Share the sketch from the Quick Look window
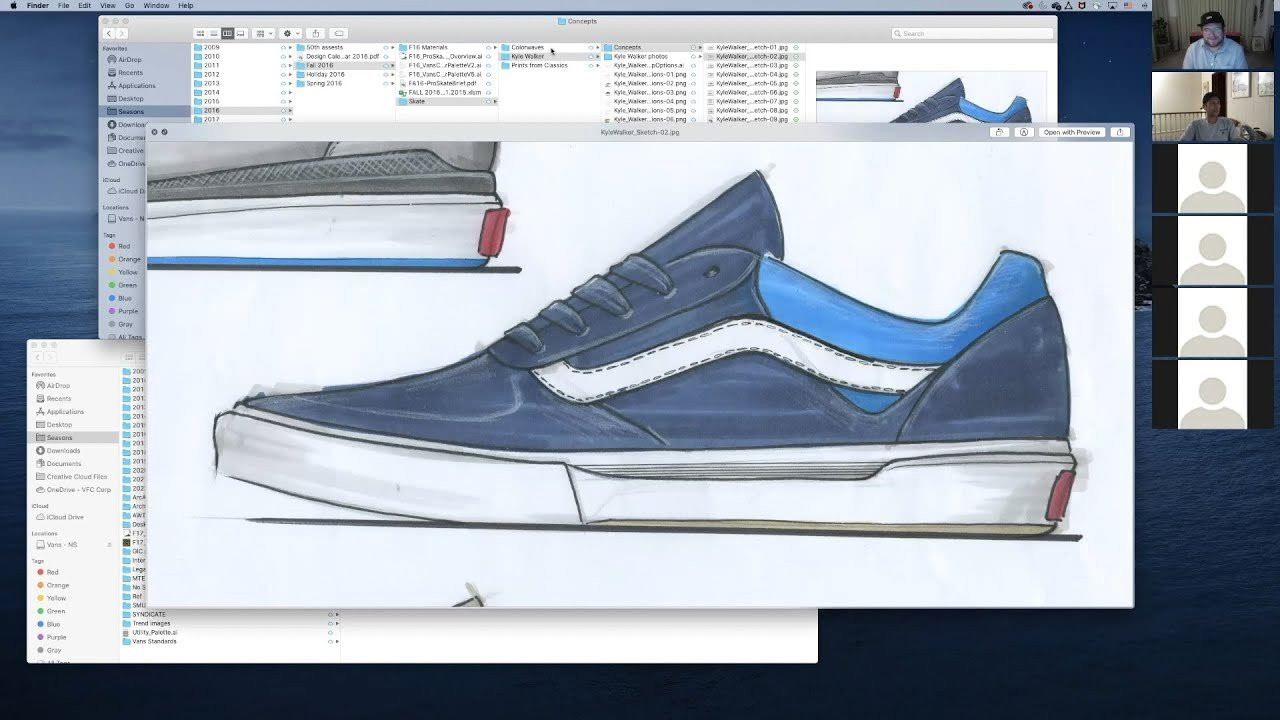This screenshot has width=1280, height=720. [1121, 132]
